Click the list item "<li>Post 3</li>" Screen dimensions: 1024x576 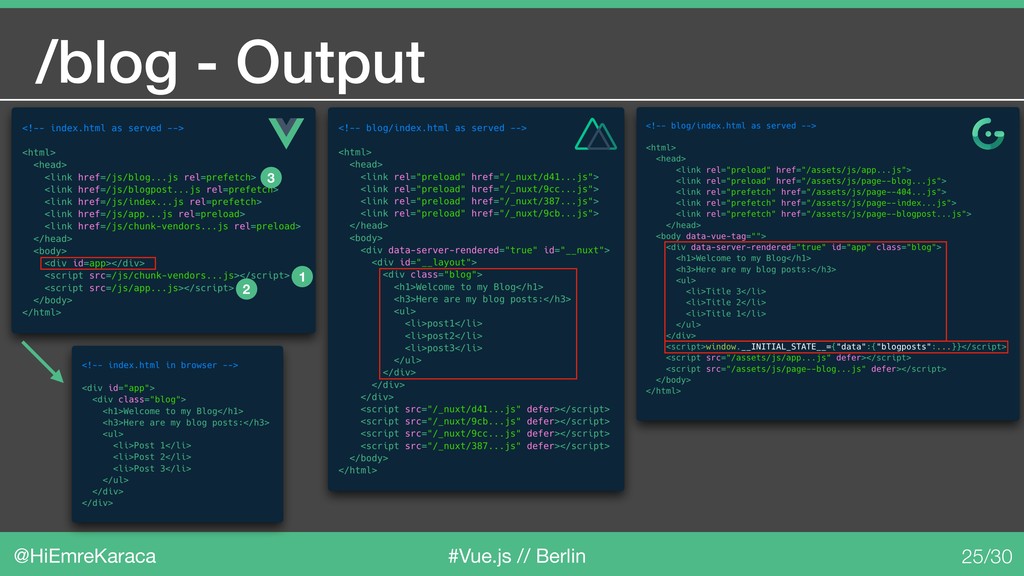[152, 468]
